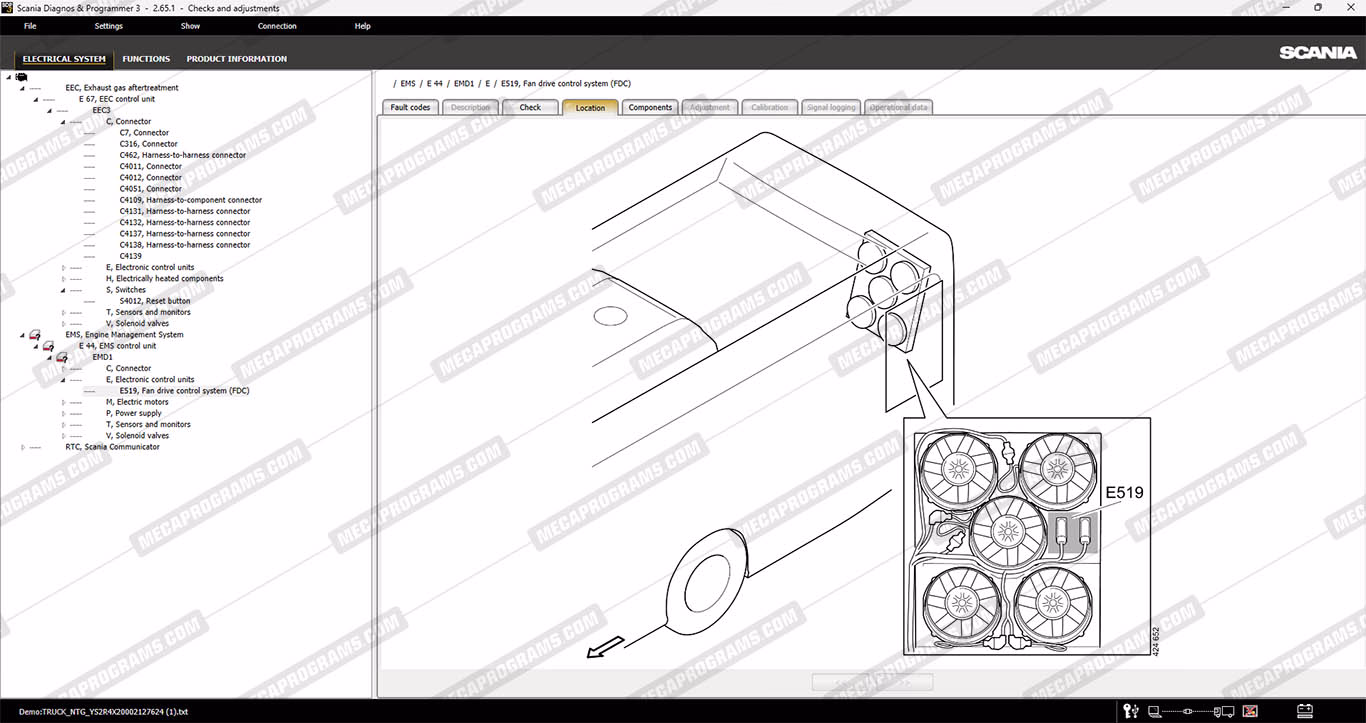Expand M, Electric motors node
The height and width of the screenshot is (723, 1366).
point(62,402)
